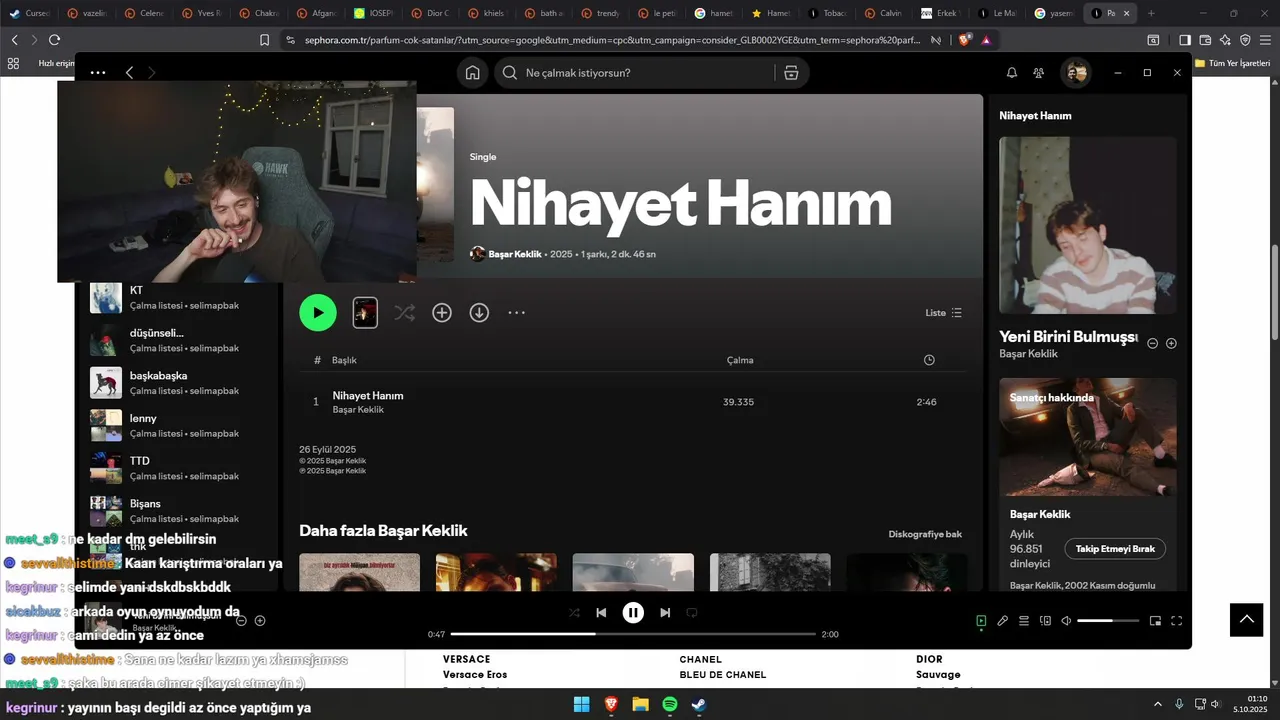Open Başar Keklik artist link in header

coord(515,254)
